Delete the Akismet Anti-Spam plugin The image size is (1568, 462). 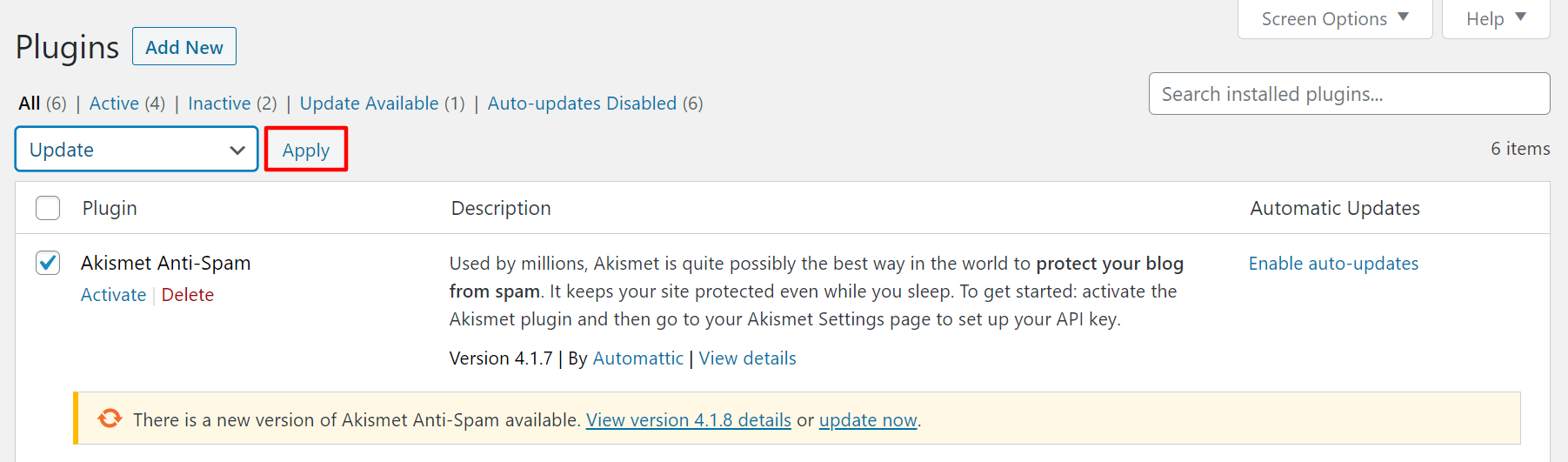188,295
